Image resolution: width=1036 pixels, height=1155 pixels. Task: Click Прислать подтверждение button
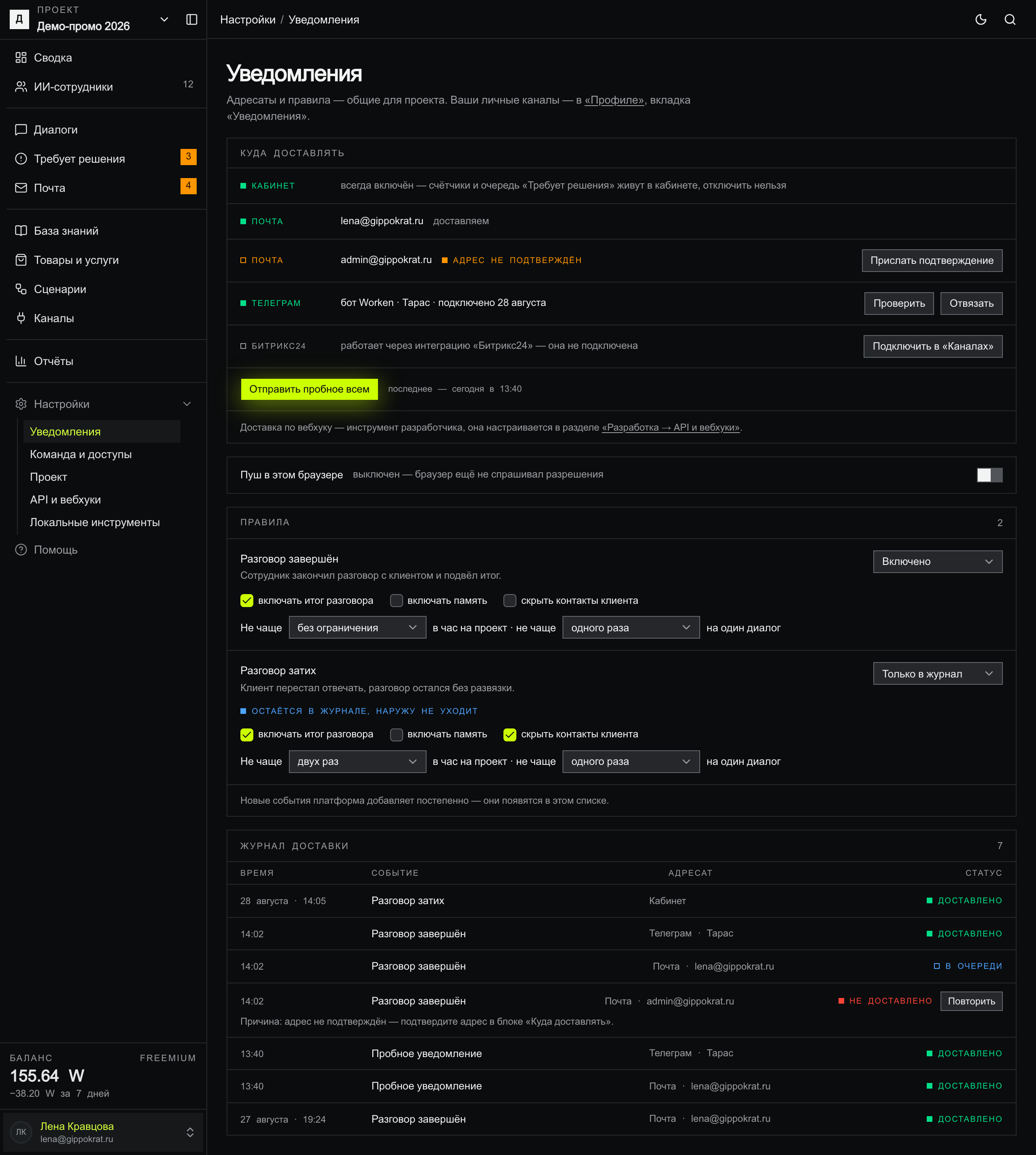click(x=932, y=261)
